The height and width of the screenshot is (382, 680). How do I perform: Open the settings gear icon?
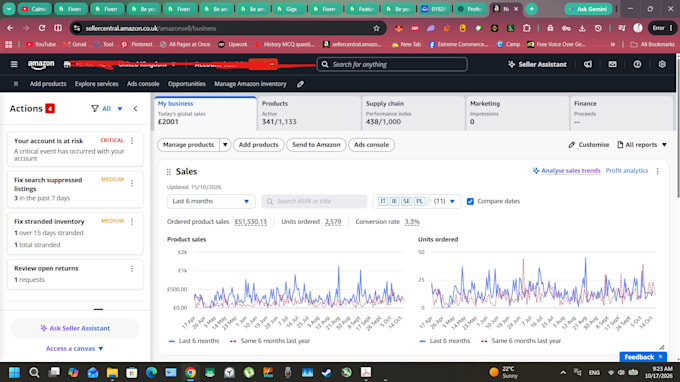[662, 64]
